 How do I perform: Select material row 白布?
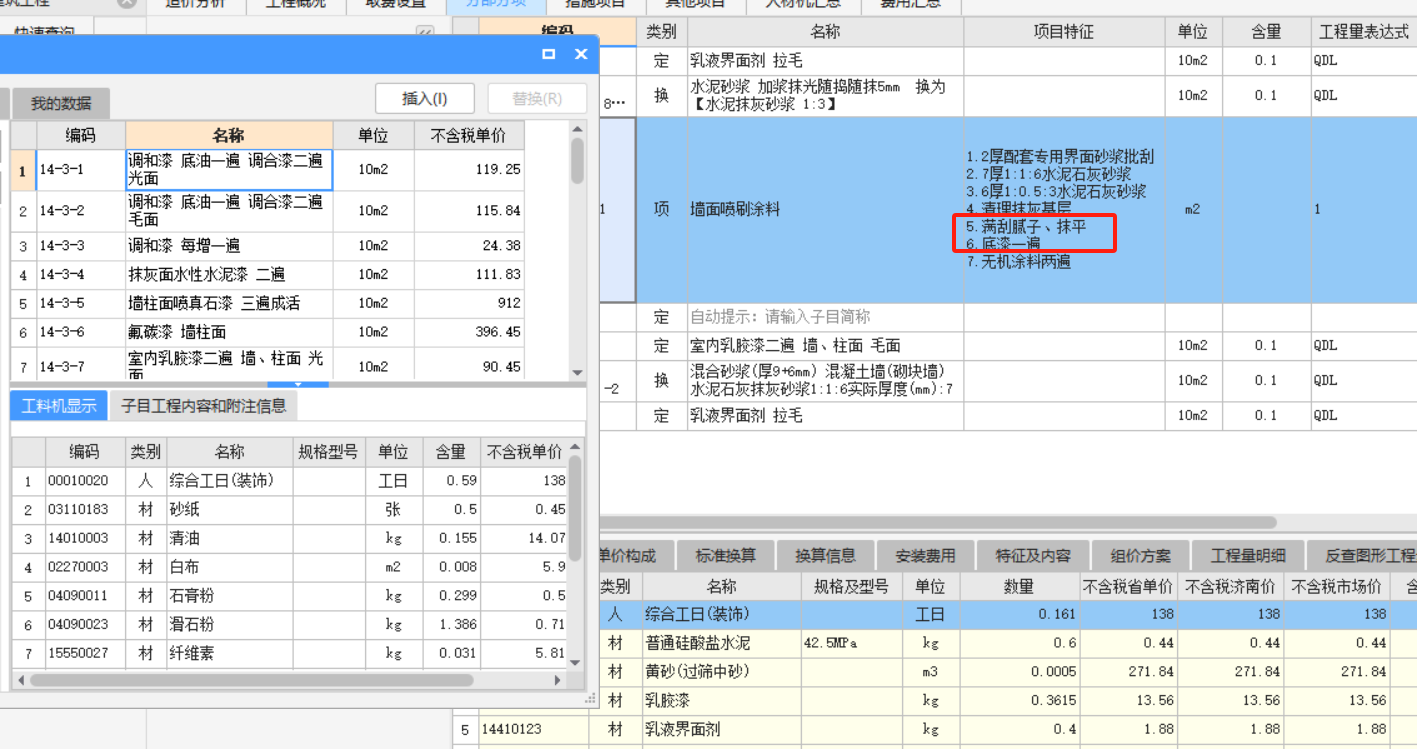pyautogui.click(x=289, y=567)
